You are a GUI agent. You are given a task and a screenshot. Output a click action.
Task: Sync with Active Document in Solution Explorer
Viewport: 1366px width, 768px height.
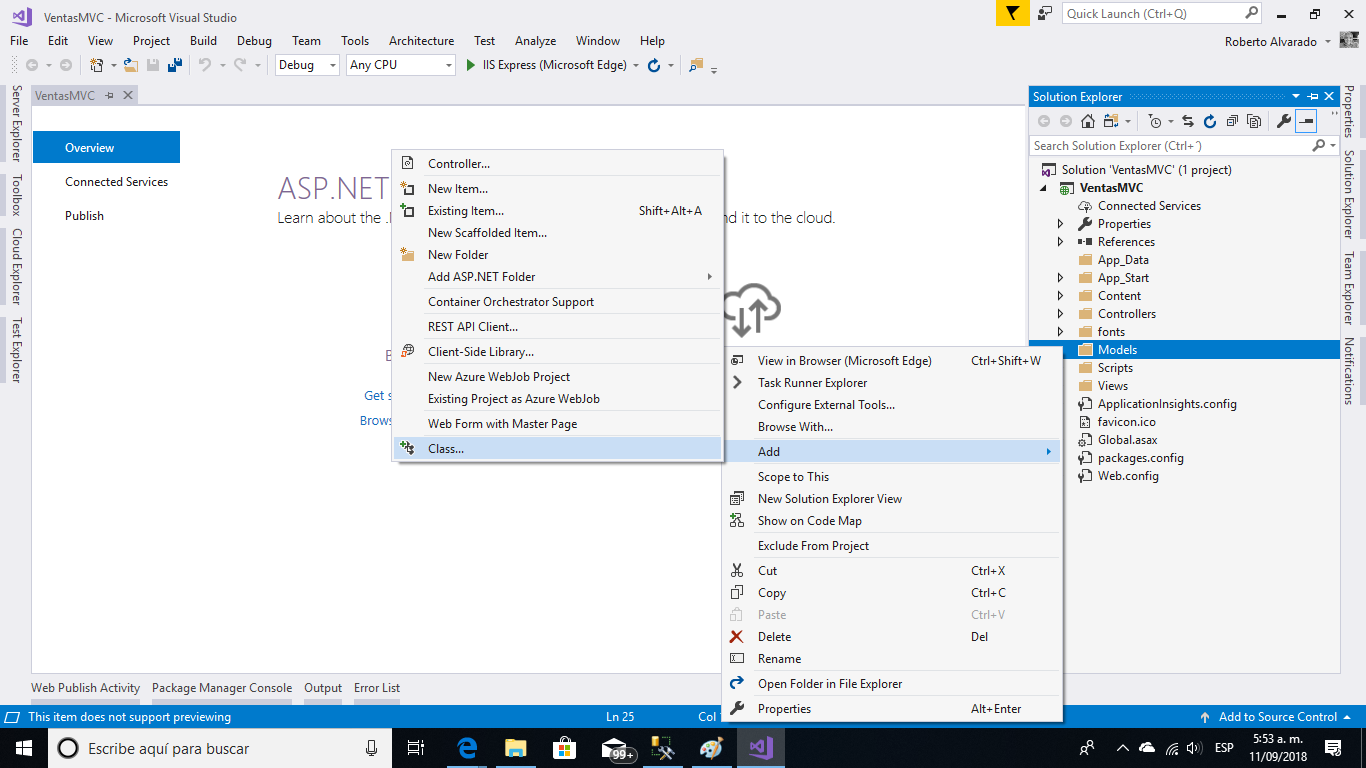pyautogui.click(x=1188, y=120)
